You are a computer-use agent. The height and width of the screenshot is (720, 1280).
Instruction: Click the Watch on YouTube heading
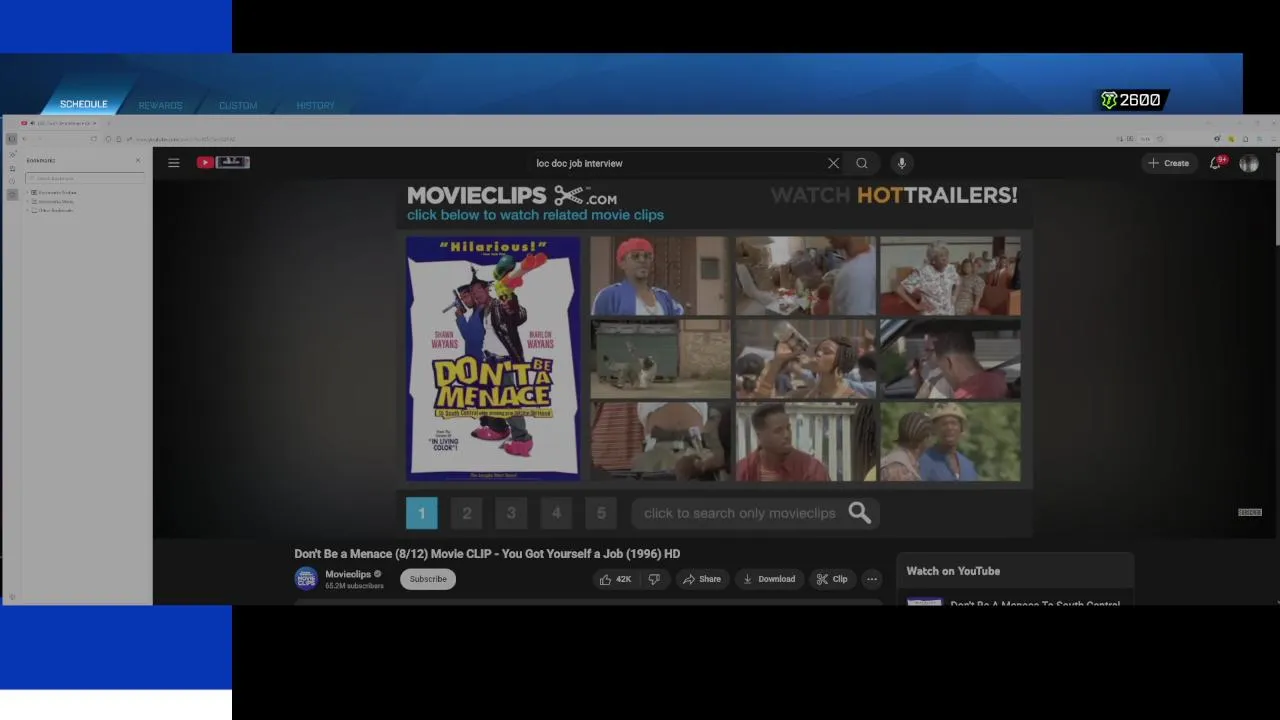(x=953, y=571)
